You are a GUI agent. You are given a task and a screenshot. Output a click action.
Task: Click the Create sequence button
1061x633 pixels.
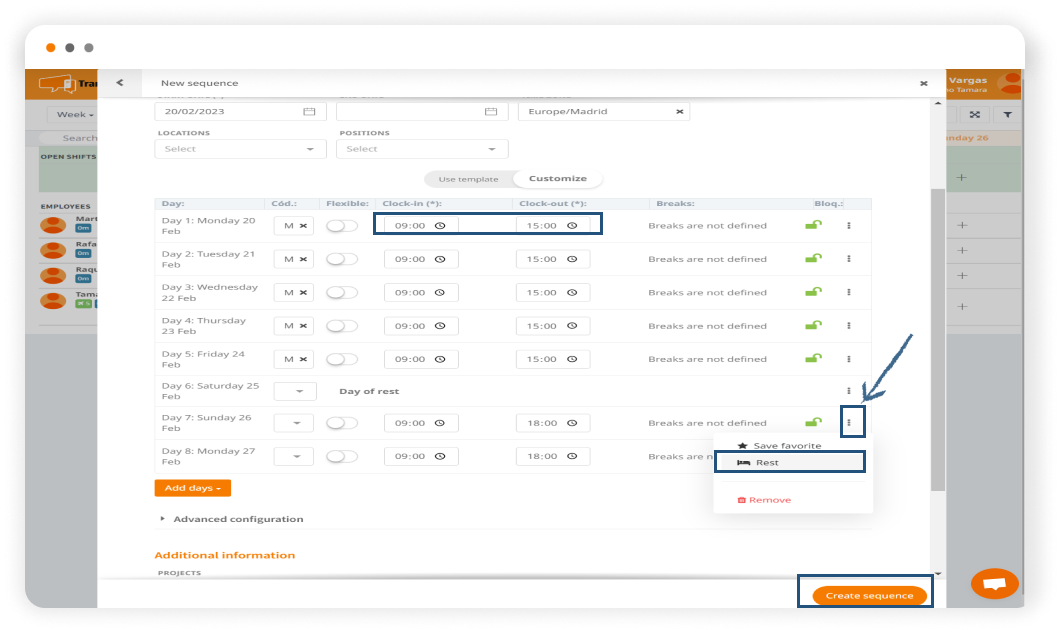[868, 595]
